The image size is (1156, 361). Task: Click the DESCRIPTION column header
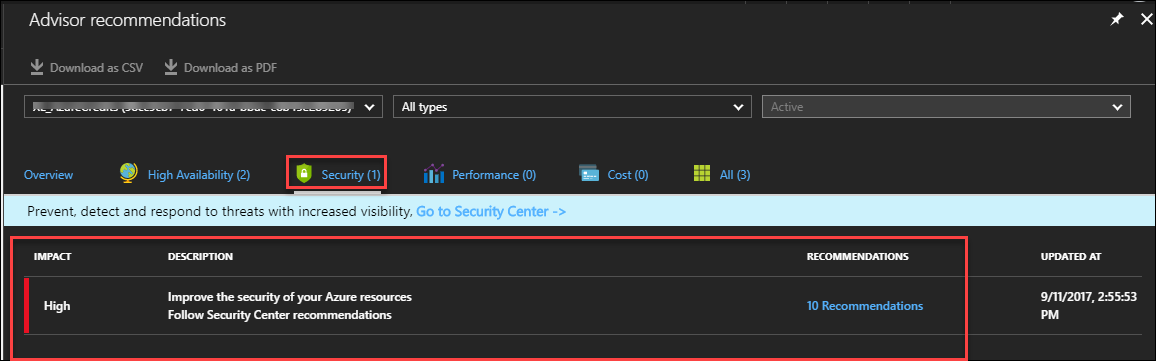coord(201,256)
